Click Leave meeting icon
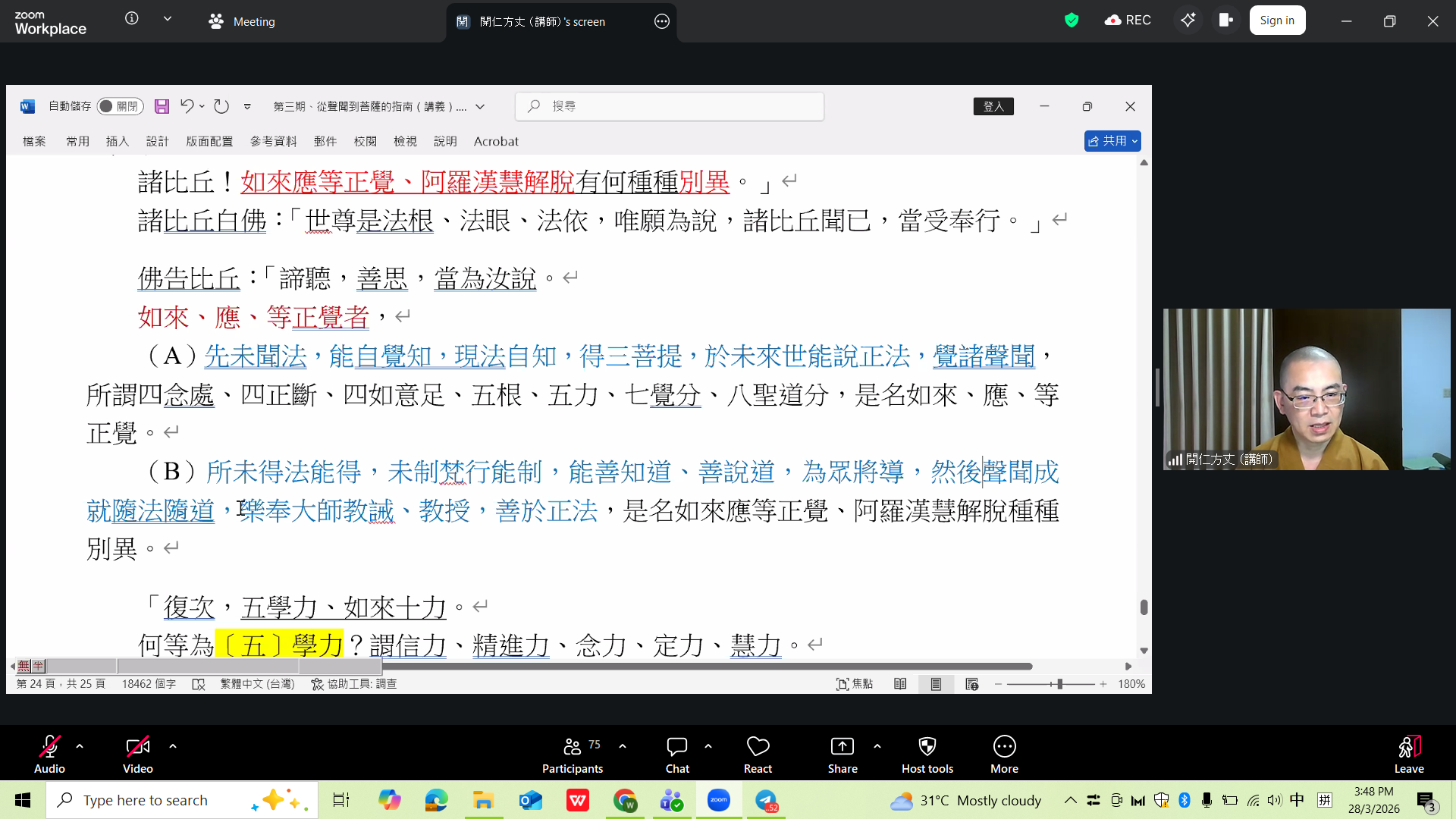This screenshot has height=819, width=1456. click(x=1408, y=747)
